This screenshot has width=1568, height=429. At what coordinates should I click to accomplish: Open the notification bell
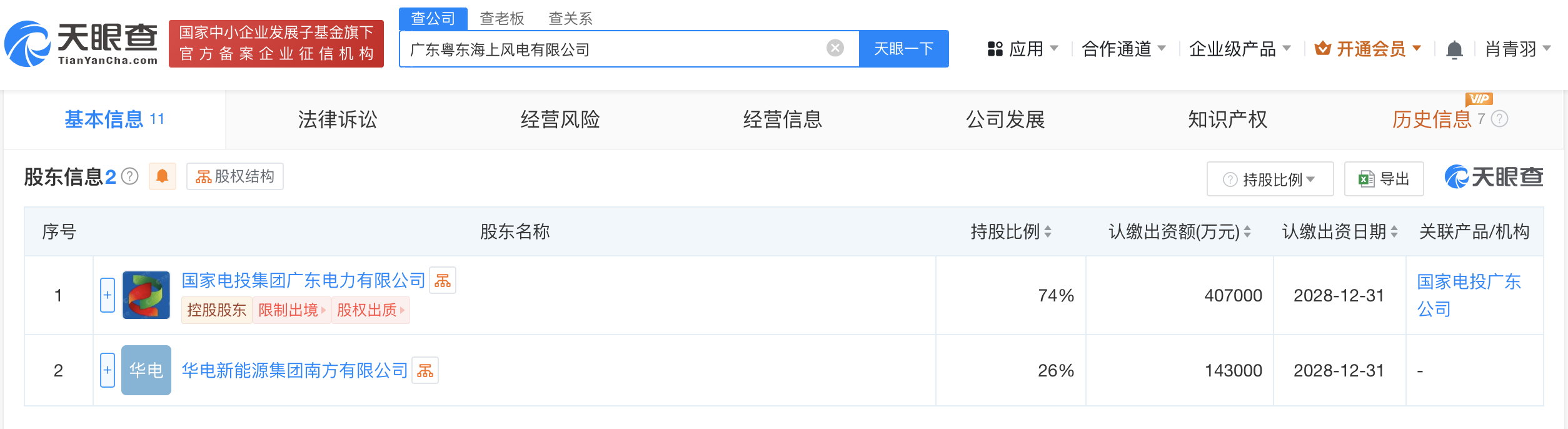point(1454,49)
